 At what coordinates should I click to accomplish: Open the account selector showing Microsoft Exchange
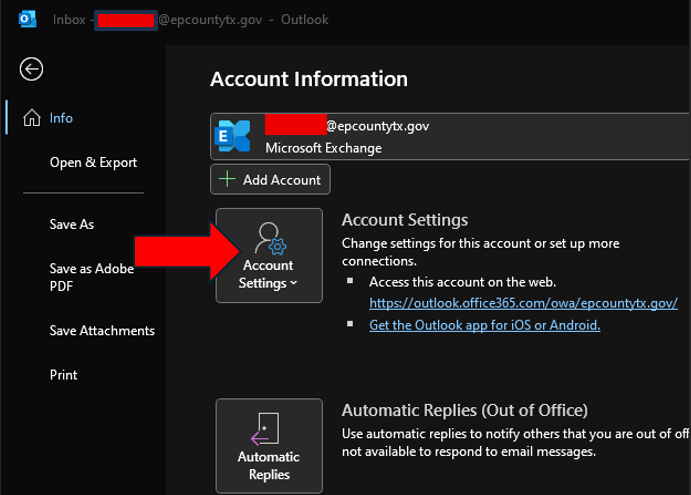450,137
